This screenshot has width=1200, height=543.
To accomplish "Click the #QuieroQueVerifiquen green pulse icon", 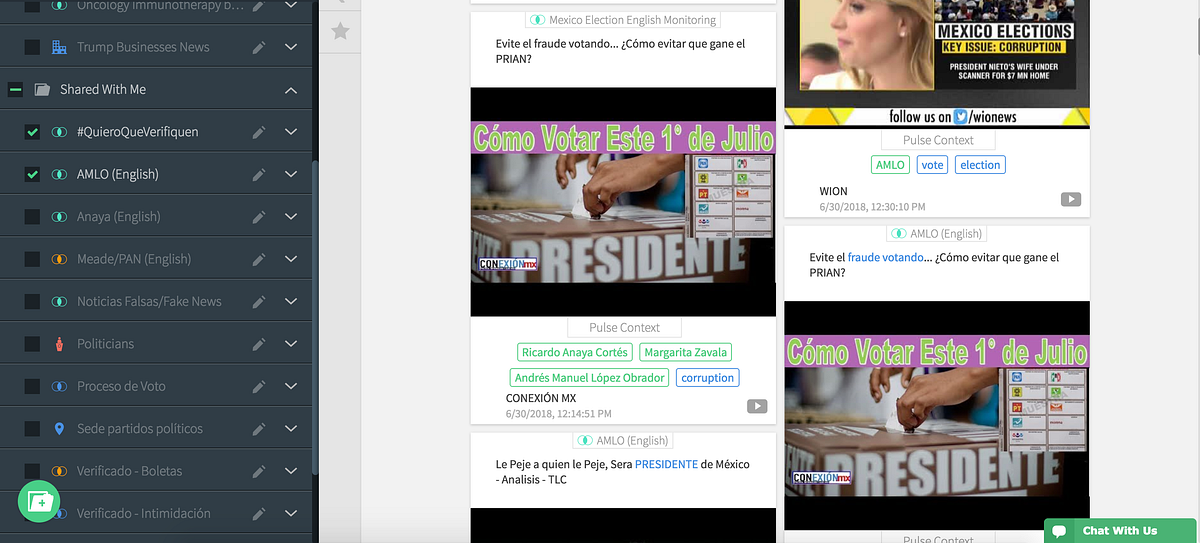I will click(59, 132).
